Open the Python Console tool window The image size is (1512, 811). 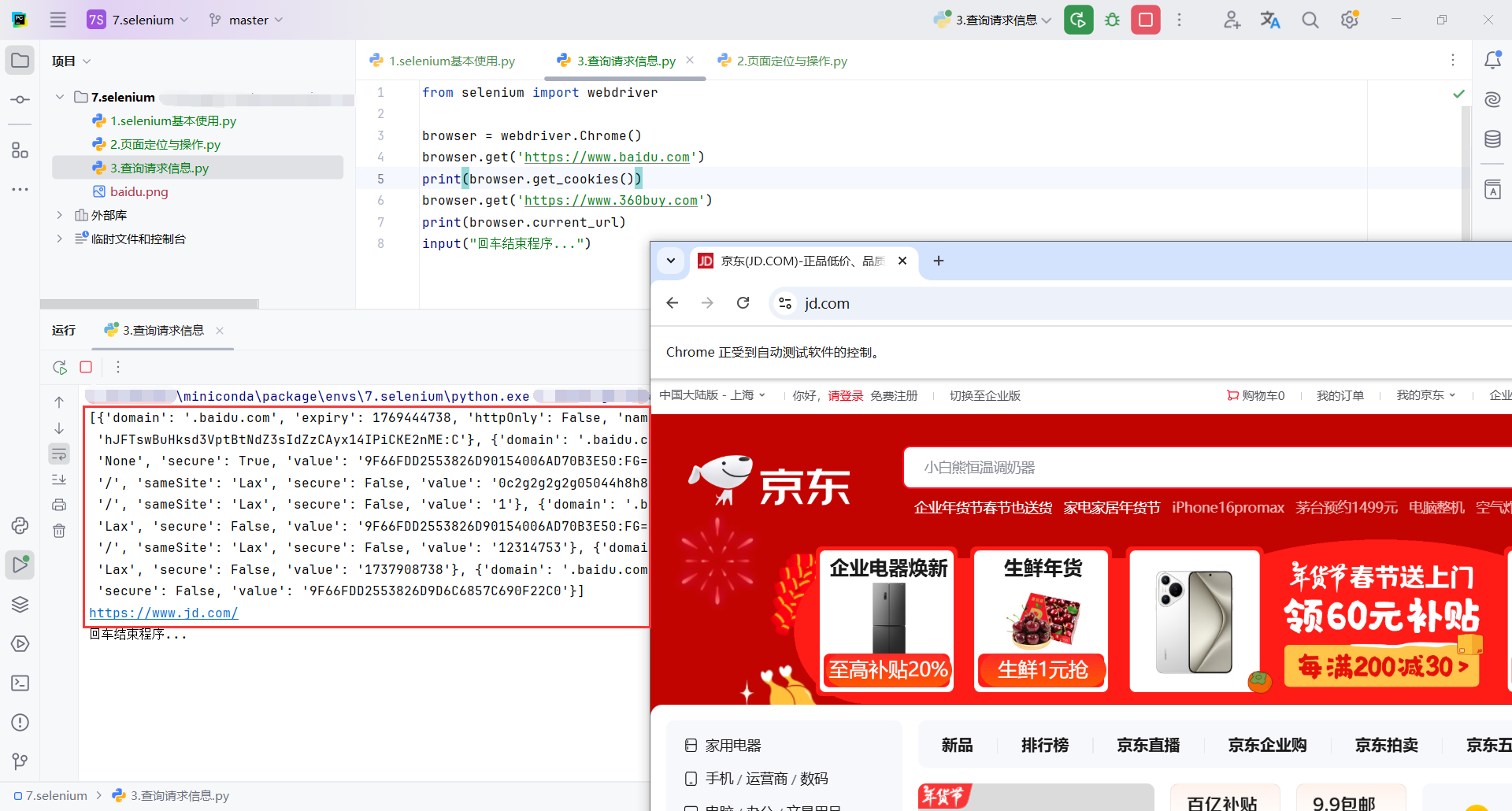[20, 525]
